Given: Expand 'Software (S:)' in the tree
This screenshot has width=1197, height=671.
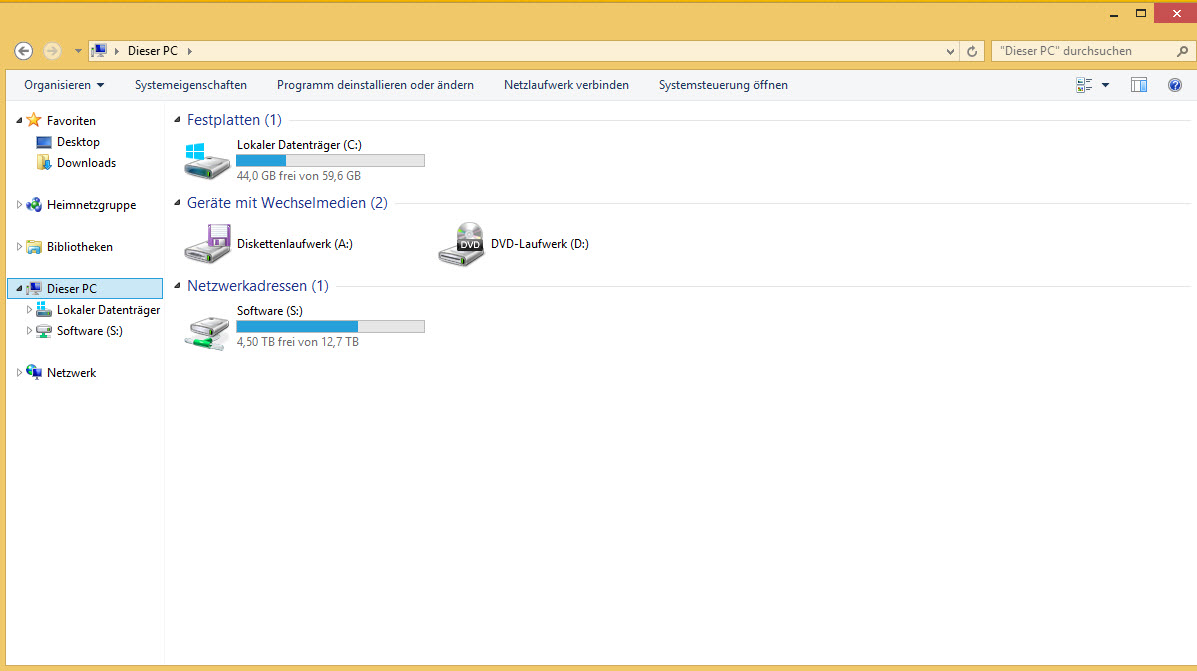Looking at the screenshot, I should pos(29,331).
